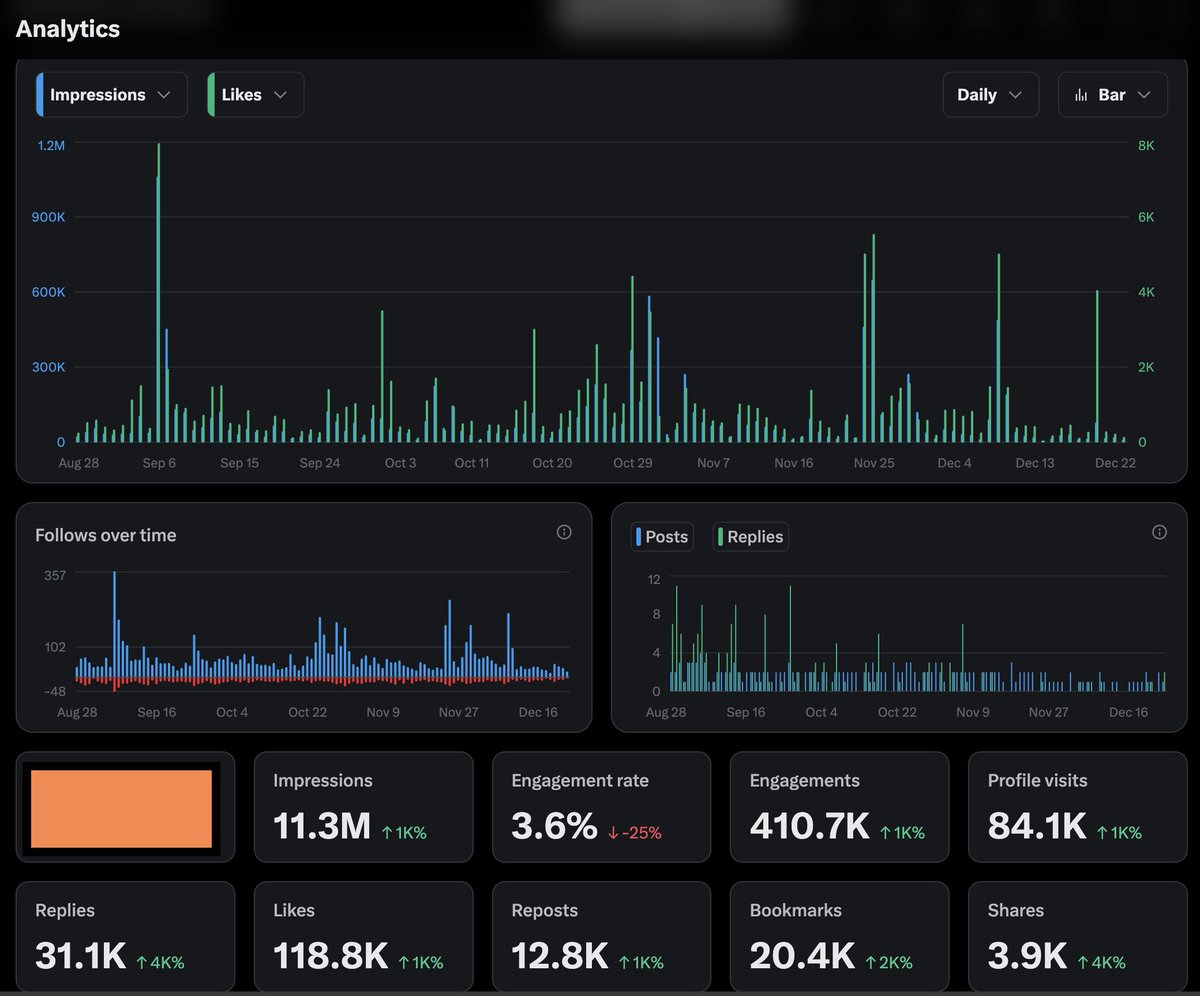This screenshot has width=1200, height=996.
Task: Click the 11.3M impressions value
Action: (x=322, y=826)
